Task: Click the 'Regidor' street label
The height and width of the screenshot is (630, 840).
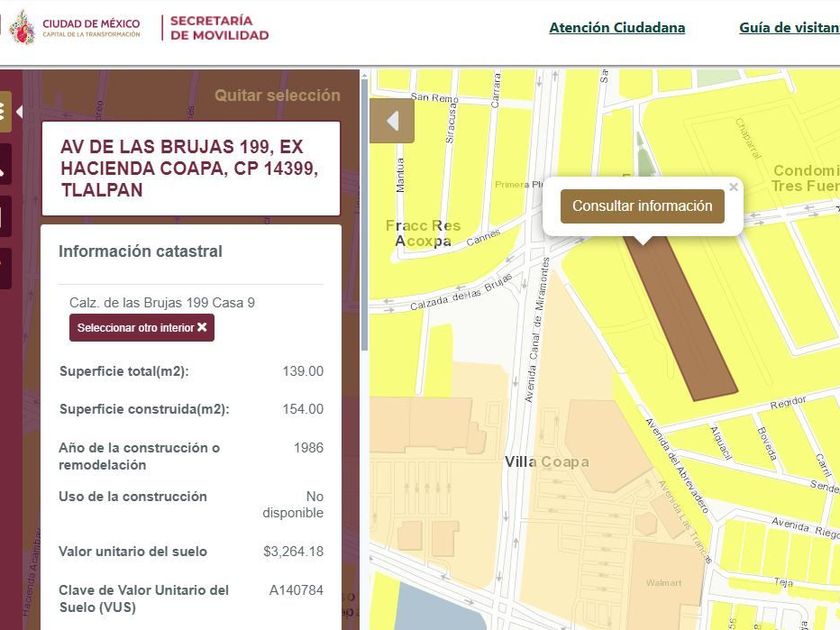Action: [x=788, y=403]
